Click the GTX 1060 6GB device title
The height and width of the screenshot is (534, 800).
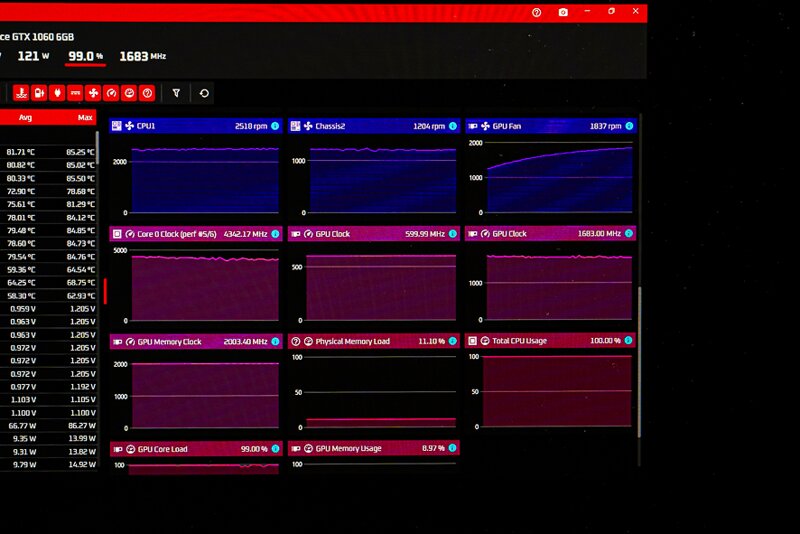point(37,37)
